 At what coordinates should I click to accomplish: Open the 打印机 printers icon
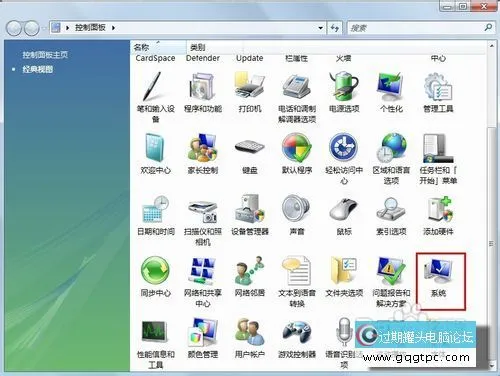coord(250,86)
